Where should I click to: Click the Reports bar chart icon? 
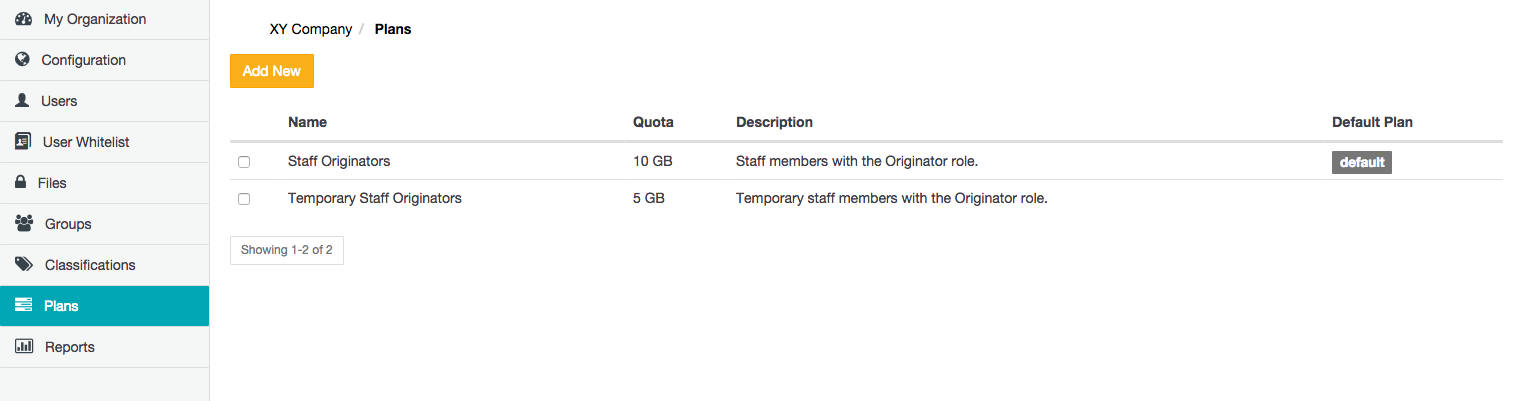[24, 347]
